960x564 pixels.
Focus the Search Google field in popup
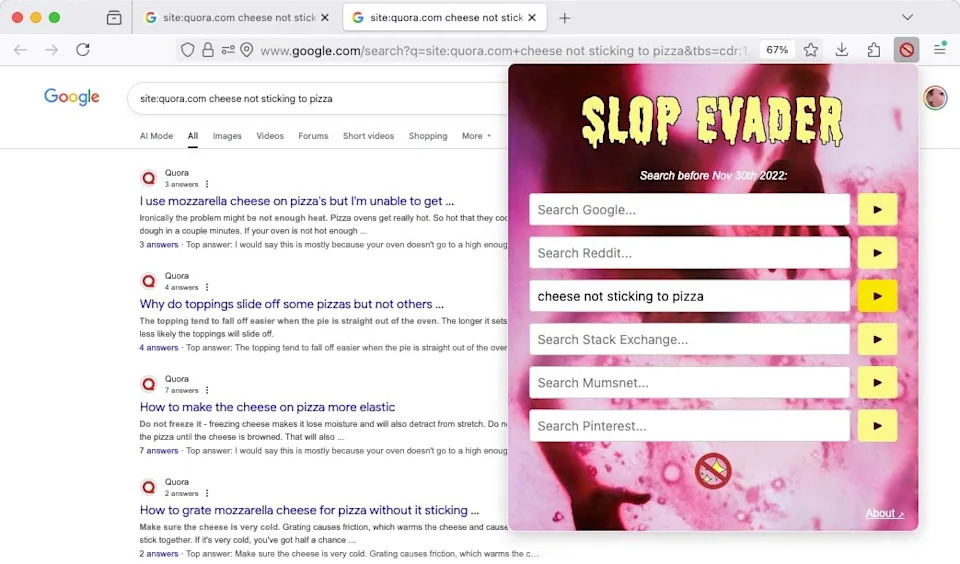point(689,209)
